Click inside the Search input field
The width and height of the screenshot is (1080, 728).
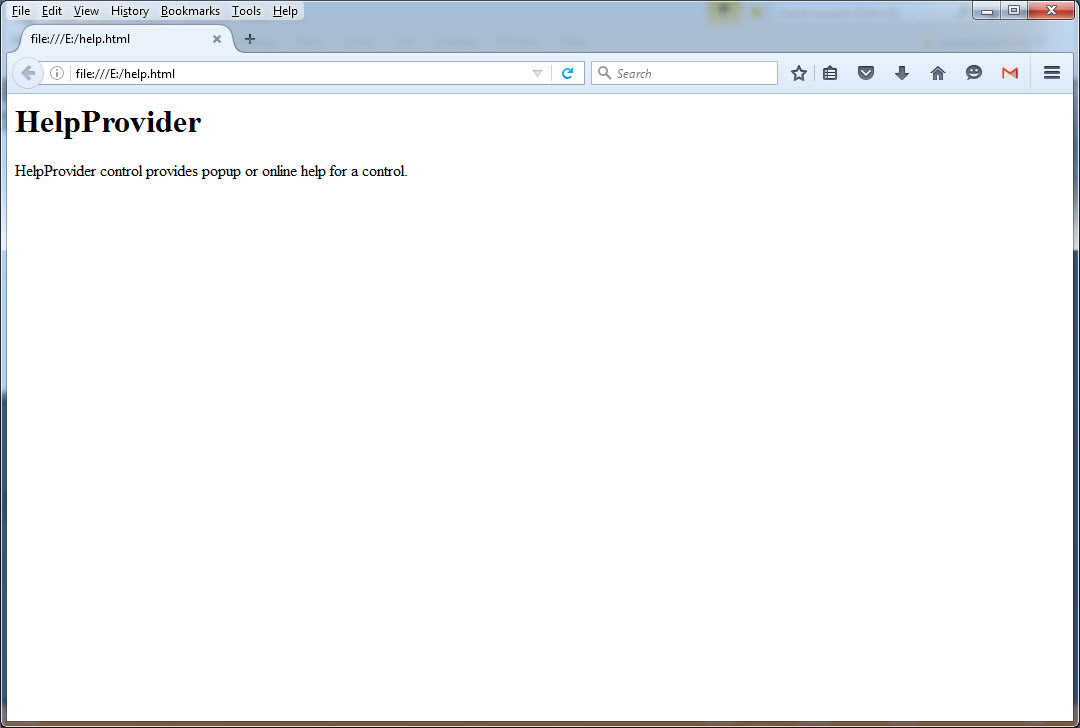[692, 73]
